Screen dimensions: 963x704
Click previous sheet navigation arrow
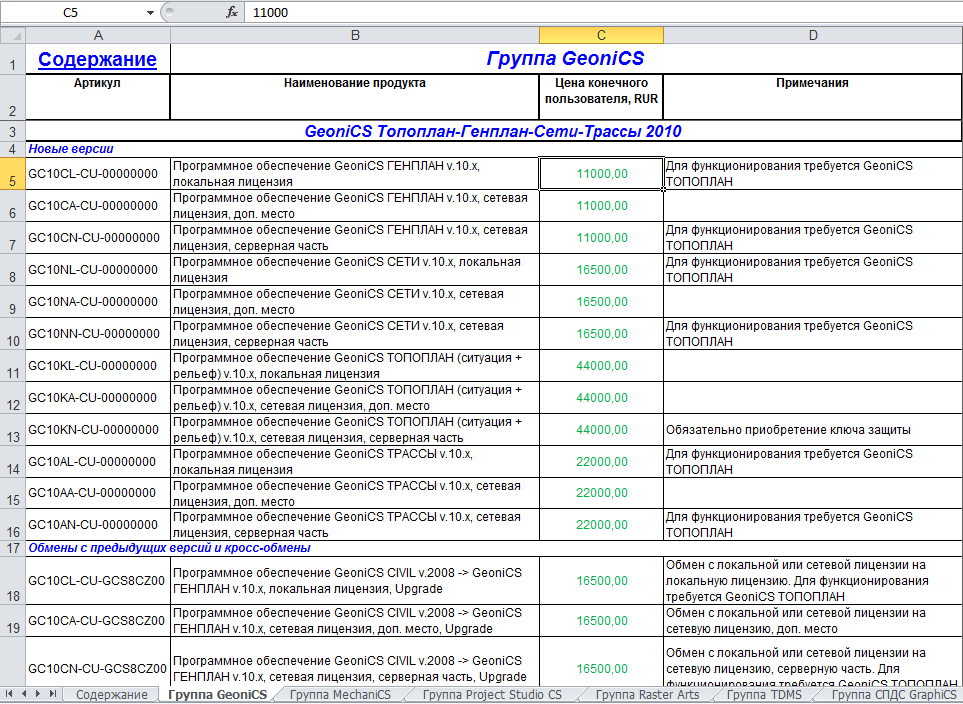point(24,695)
